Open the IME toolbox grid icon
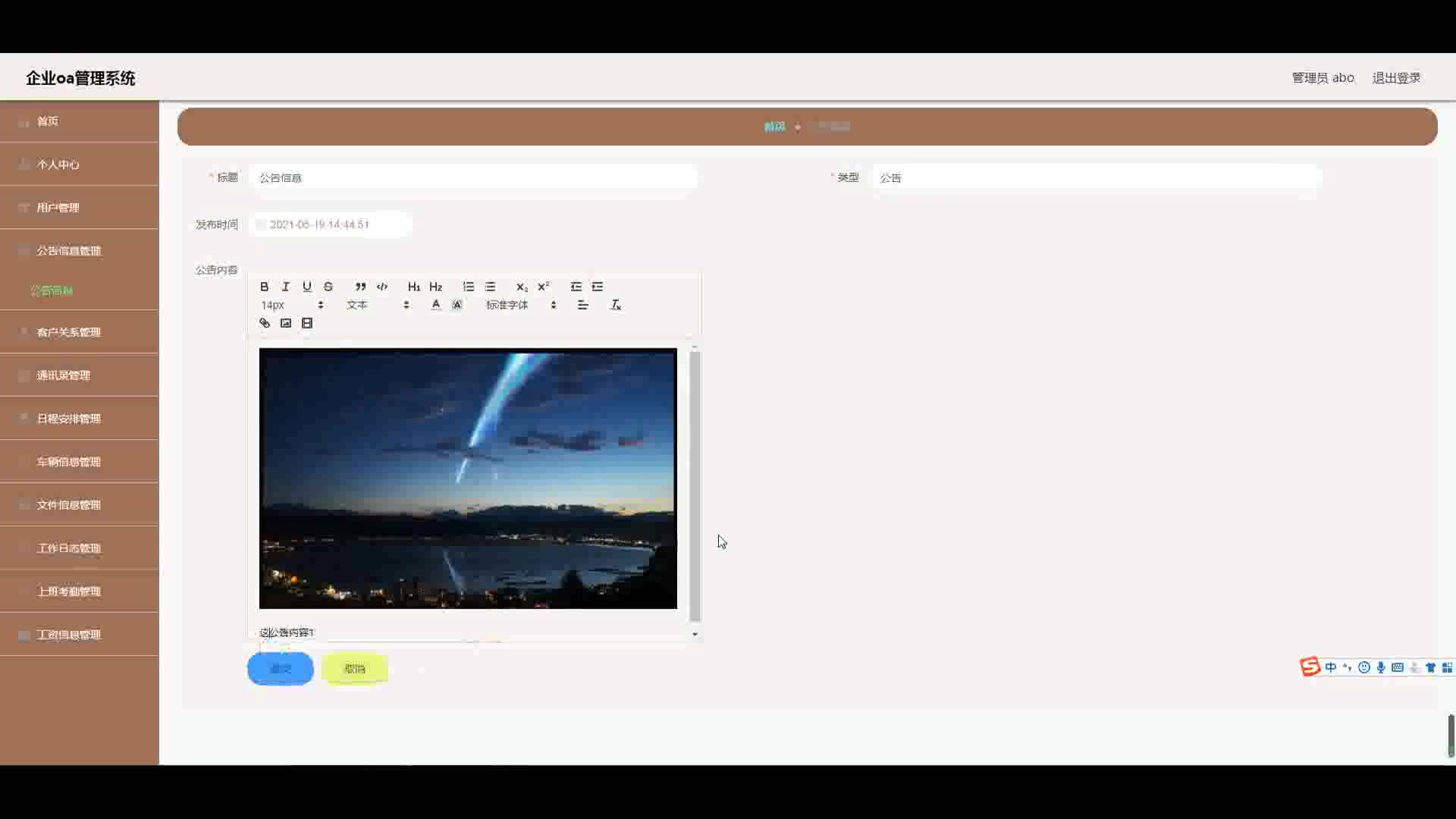 pyautogui.click(x=1447, y=667)
